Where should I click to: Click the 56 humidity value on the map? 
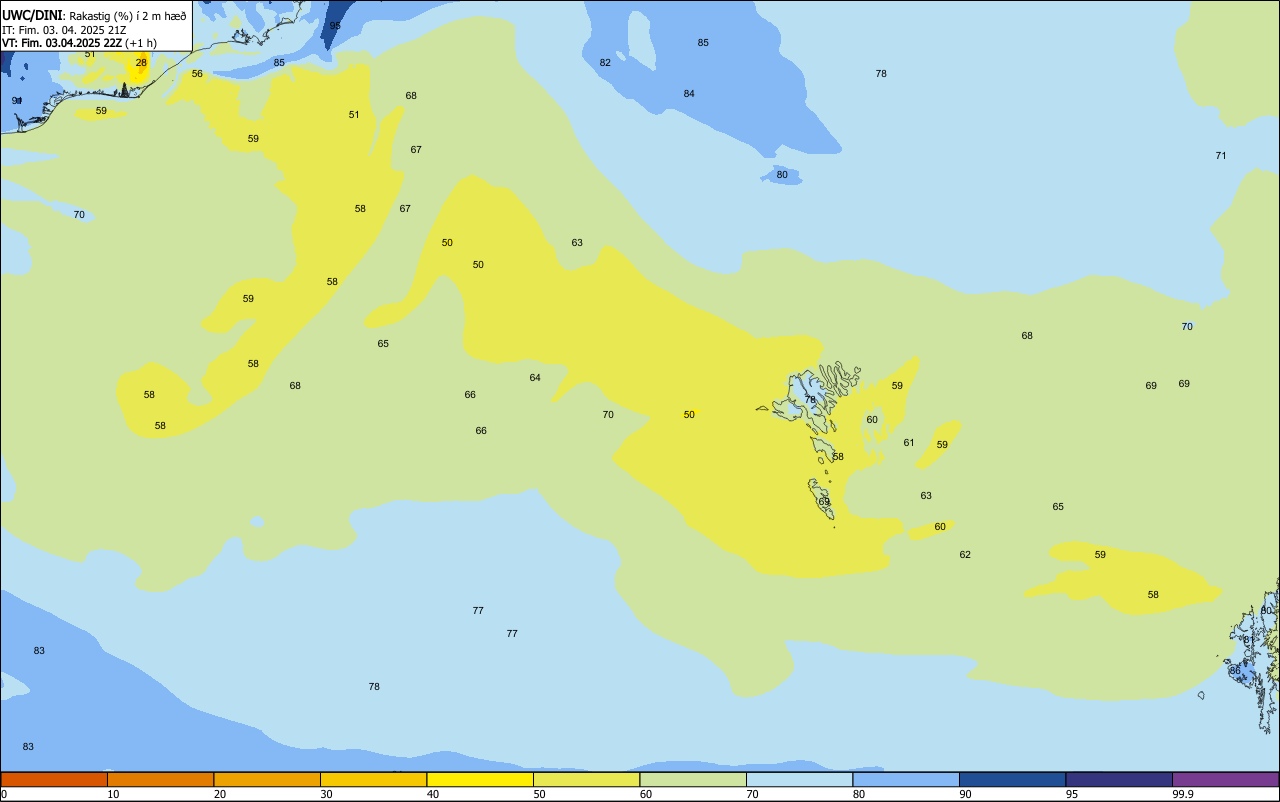(197, 73)
